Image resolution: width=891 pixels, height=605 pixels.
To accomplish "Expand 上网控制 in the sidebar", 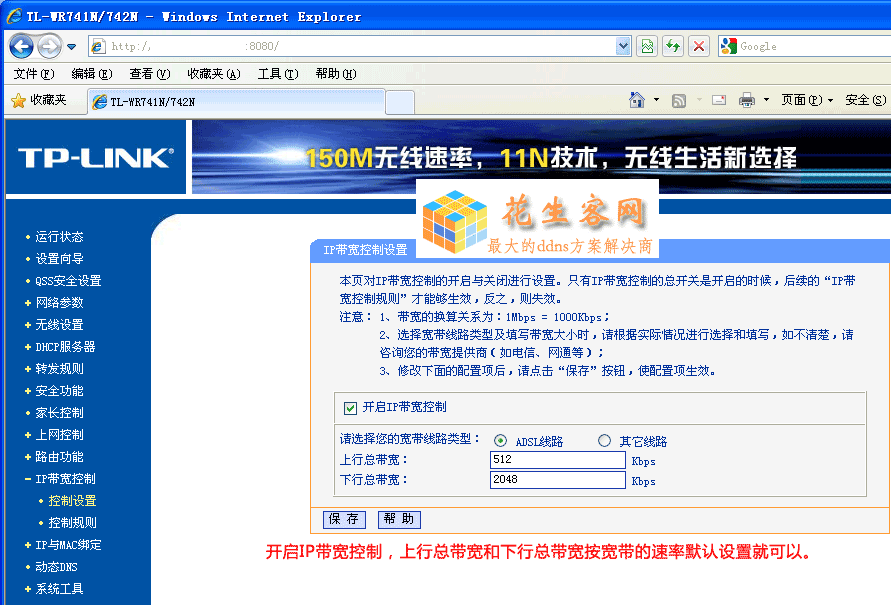I will pyautogui.click(x=59, y=435).
